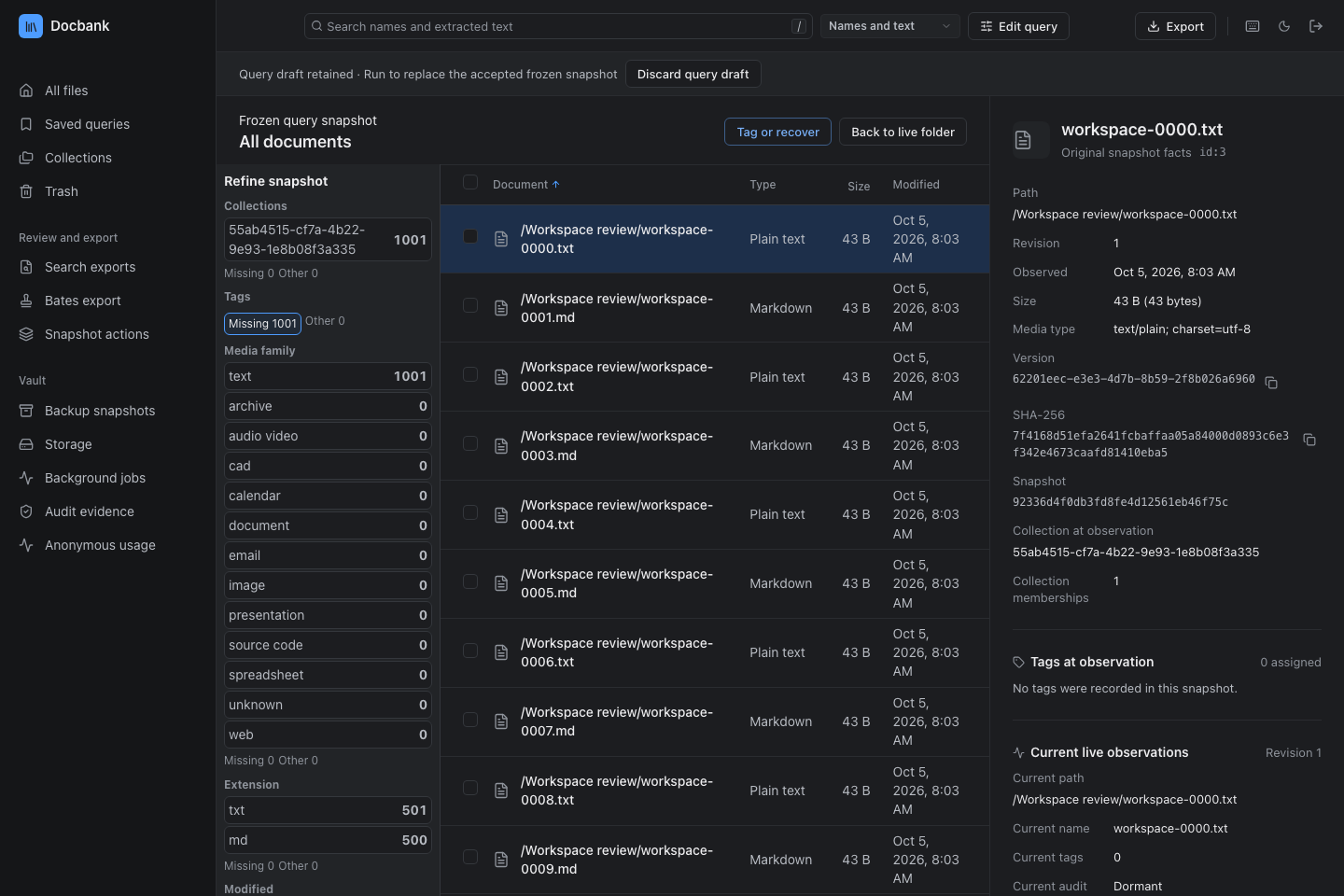Select the Missing 1001 tags filter
Image resolution: width=1344 pixels, height=896 pixels.
[x=262, y=324]
